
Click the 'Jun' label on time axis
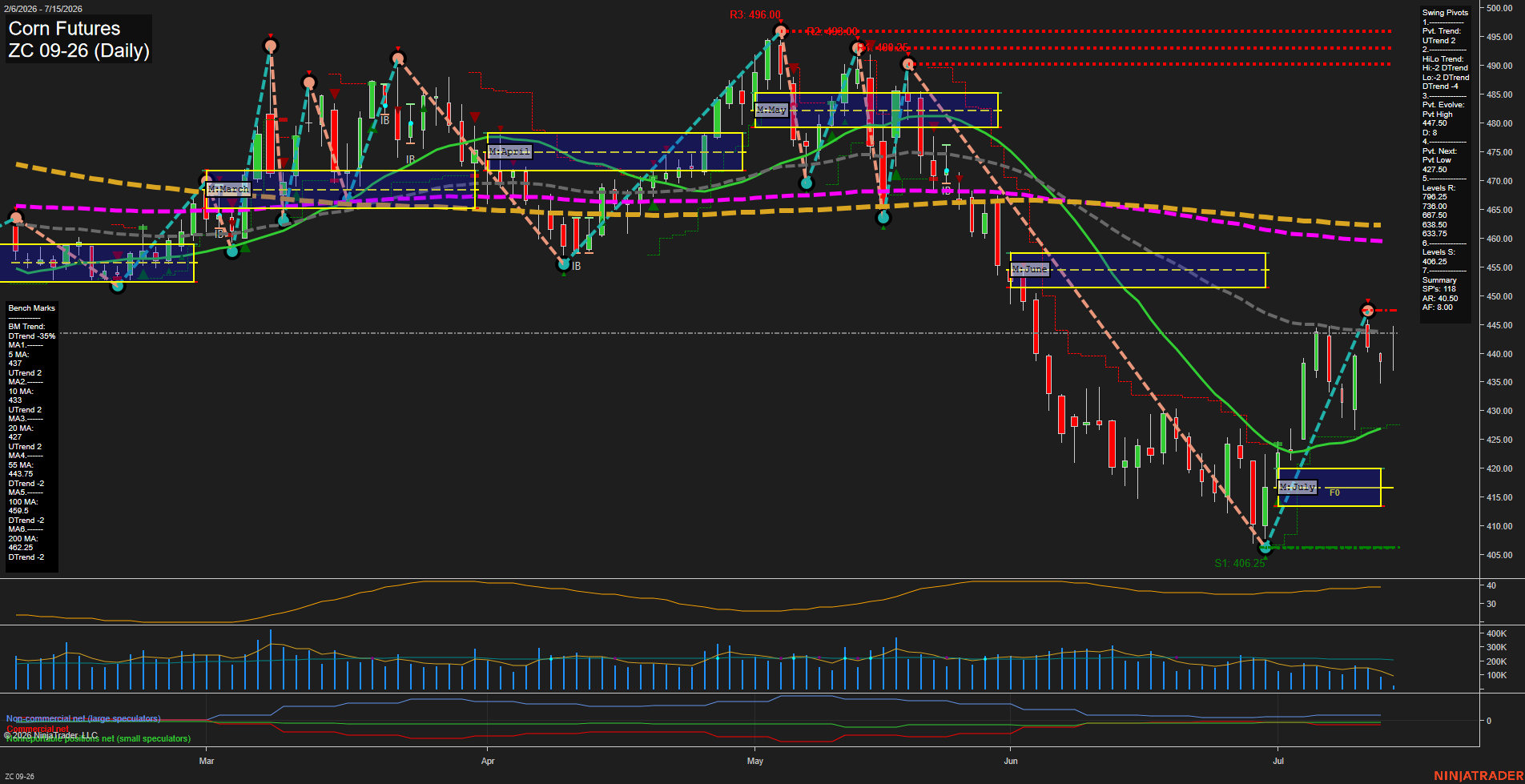click(x=1011, y=761)
